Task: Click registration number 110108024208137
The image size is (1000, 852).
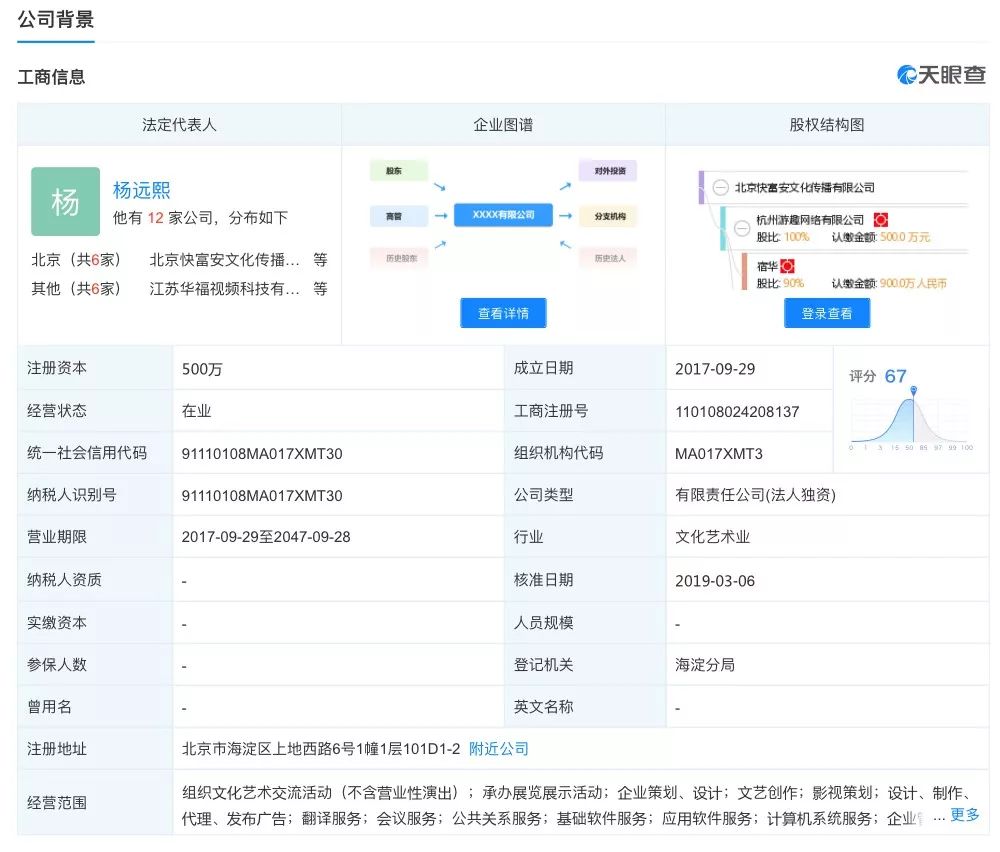Action: coord(737,412)
